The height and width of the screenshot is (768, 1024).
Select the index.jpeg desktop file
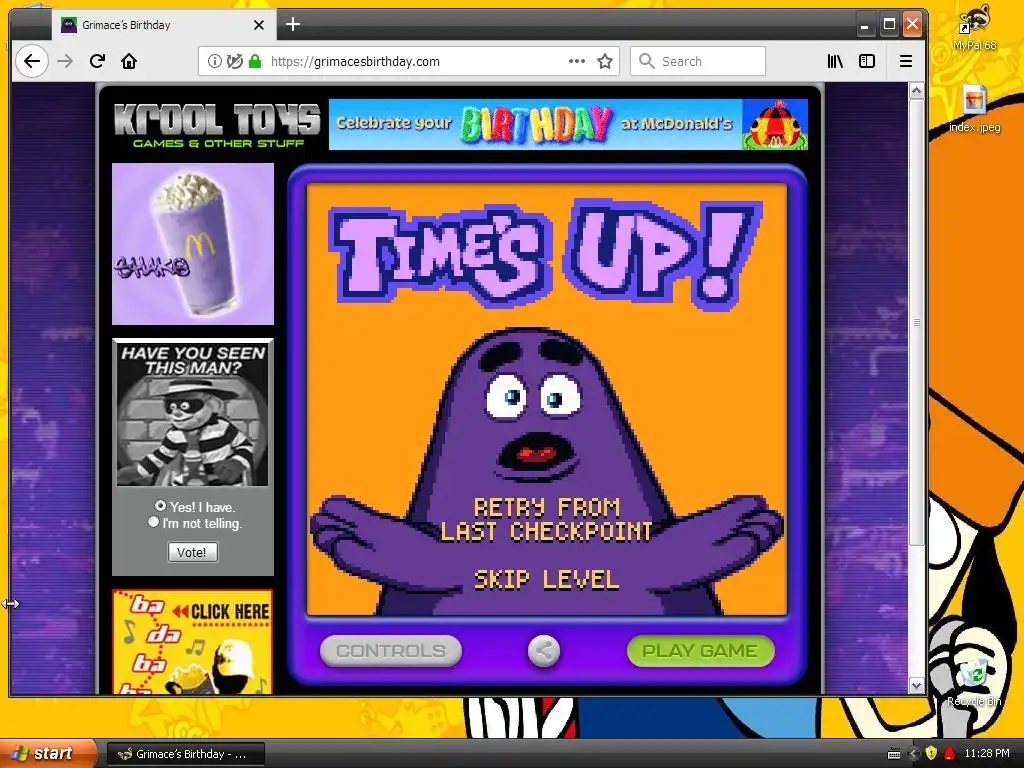click(974, 109)
